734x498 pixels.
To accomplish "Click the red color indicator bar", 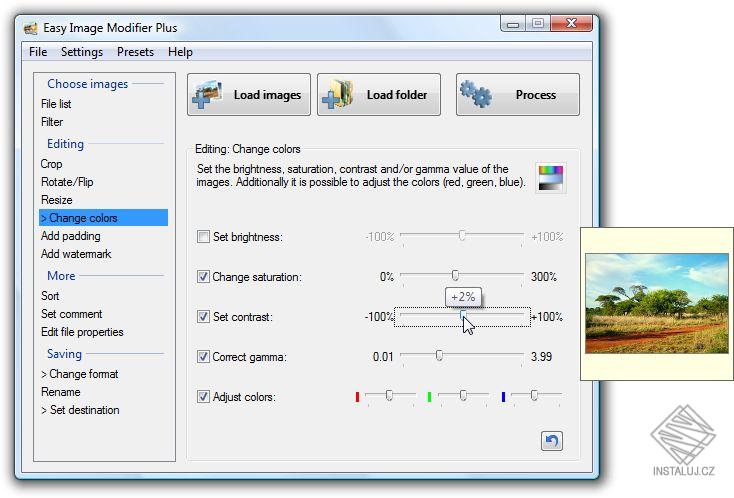I will 357,397.
